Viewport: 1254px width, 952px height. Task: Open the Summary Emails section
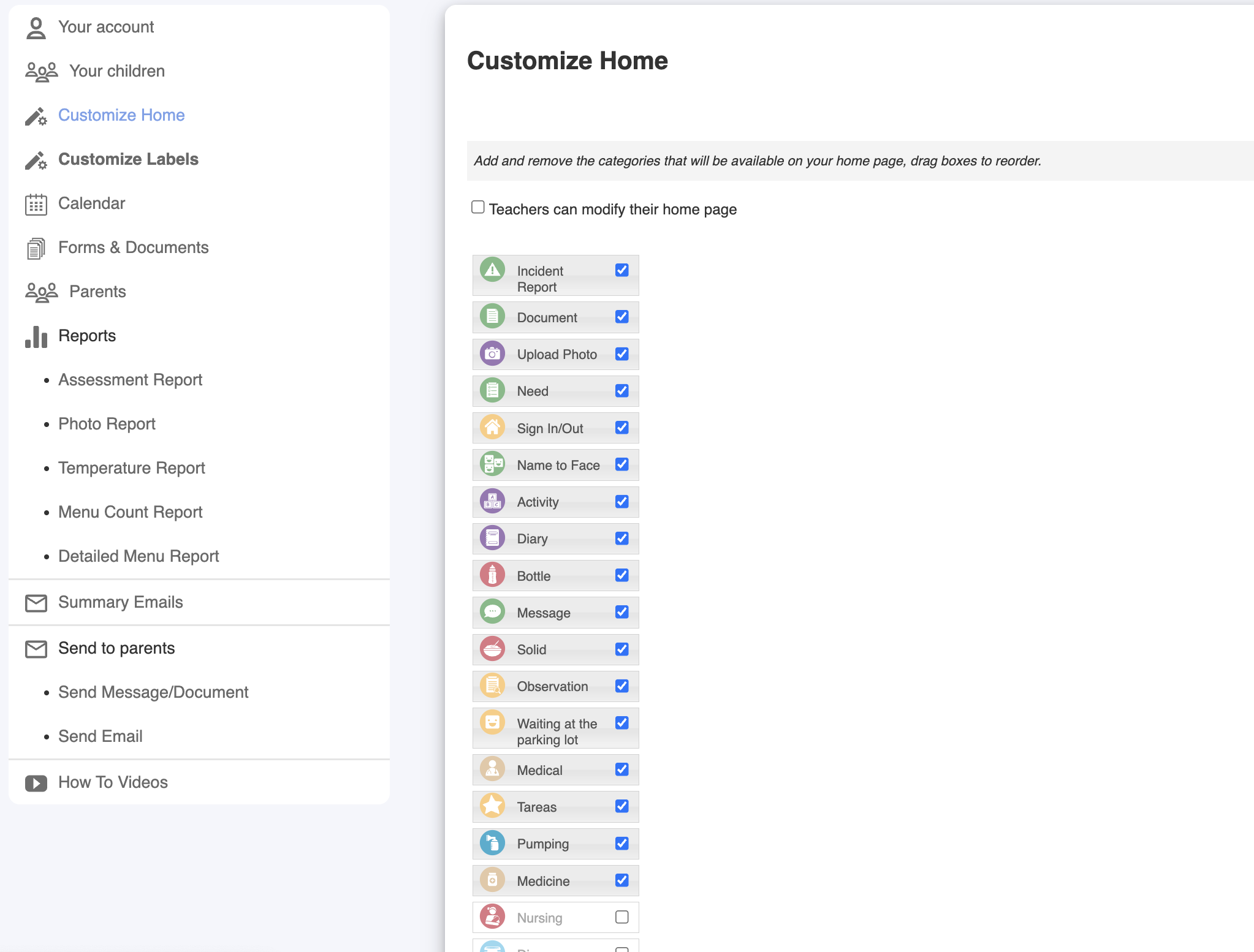(120, 602)
